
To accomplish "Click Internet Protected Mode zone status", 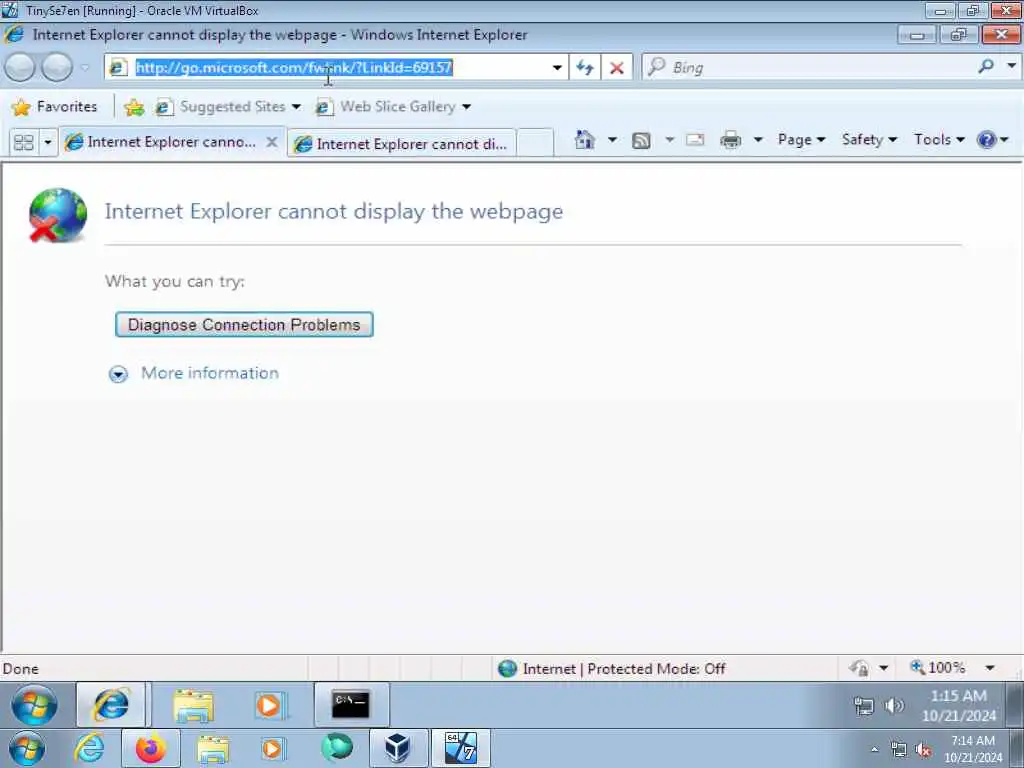I will pos(612,668).
